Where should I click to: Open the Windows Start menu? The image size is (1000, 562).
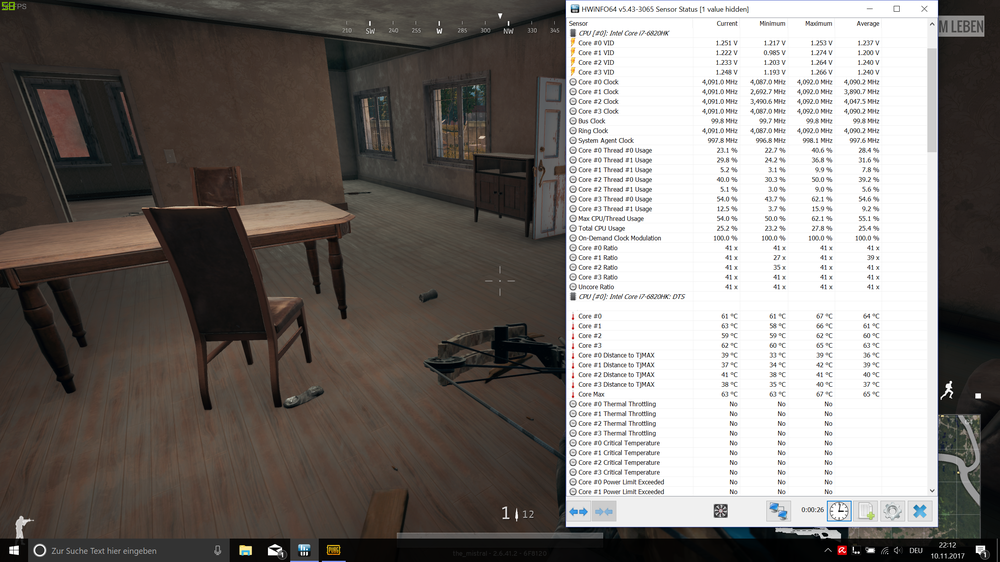coord(14,550)
